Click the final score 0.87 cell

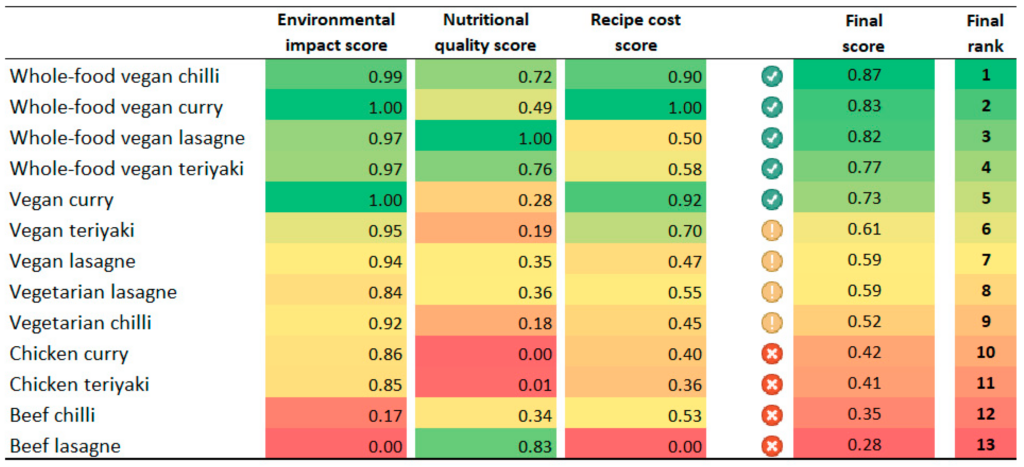[x=864, y=76]
